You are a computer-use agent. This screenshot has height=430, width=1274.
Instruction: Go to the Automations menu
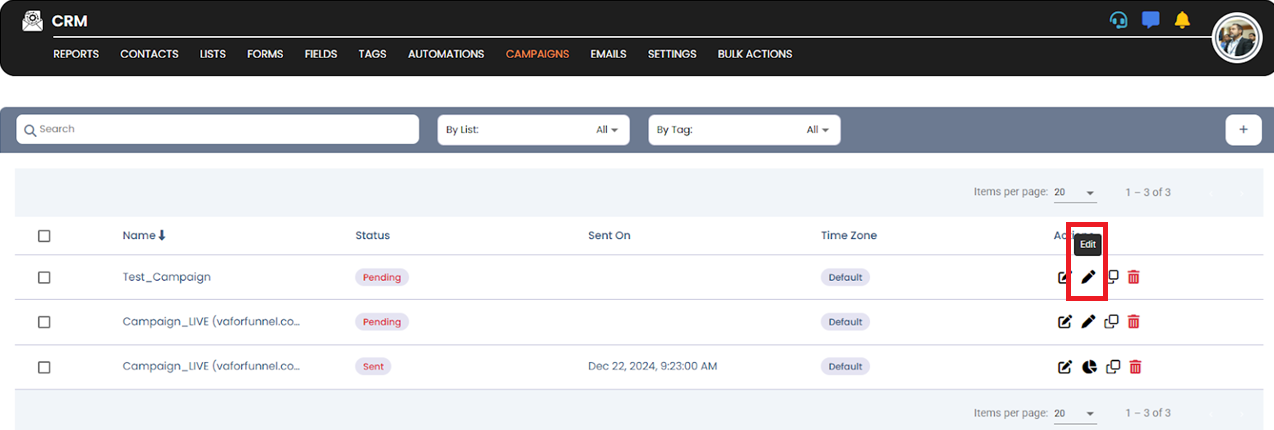445,54
